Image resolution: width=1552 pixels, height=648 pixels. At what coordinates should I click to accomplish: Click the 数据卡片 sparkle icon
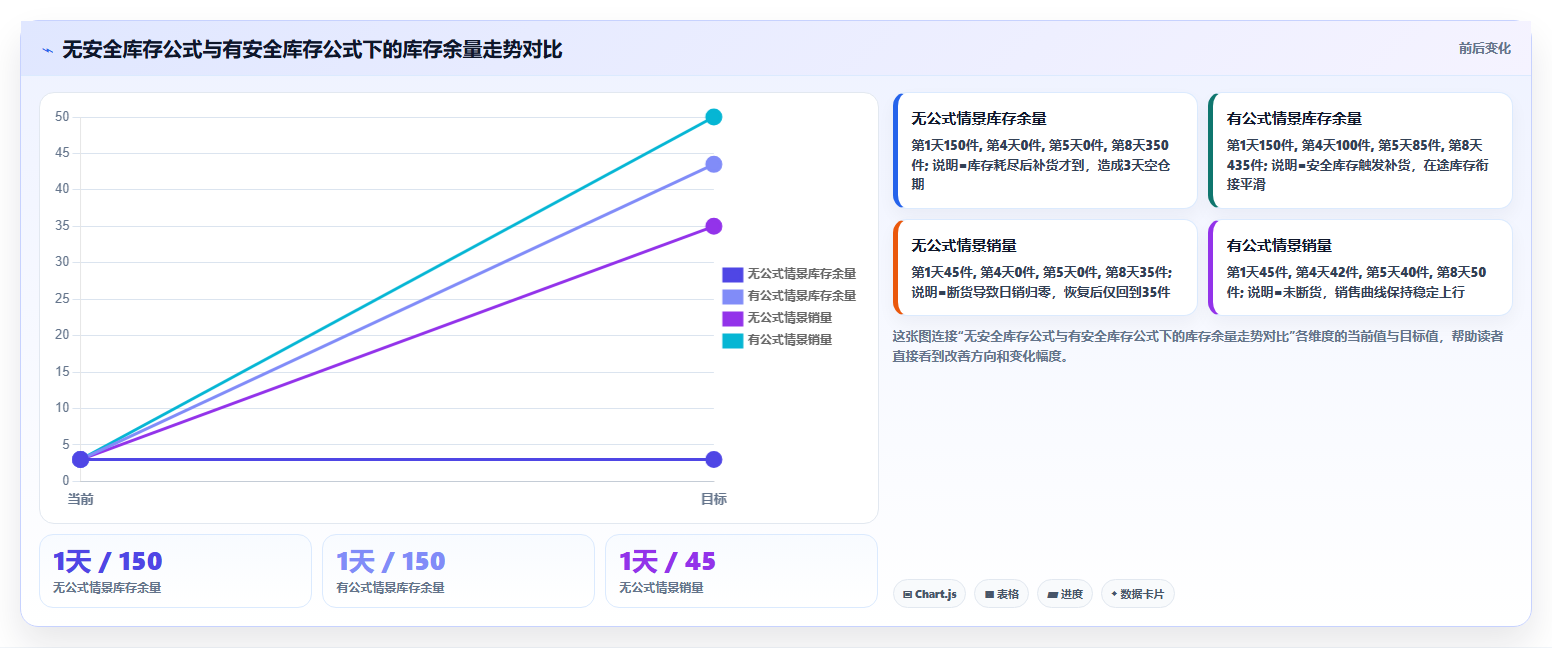[1114, 594]
